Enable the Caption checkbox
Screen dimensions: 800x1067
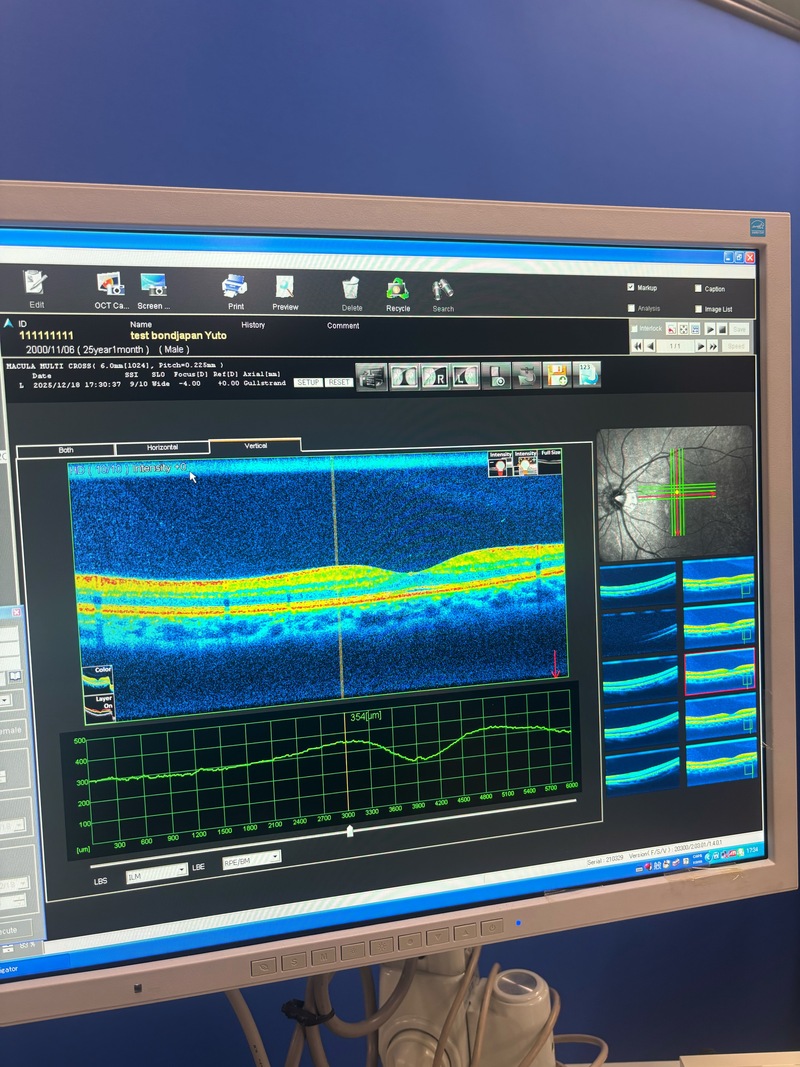tap(698, 289)
